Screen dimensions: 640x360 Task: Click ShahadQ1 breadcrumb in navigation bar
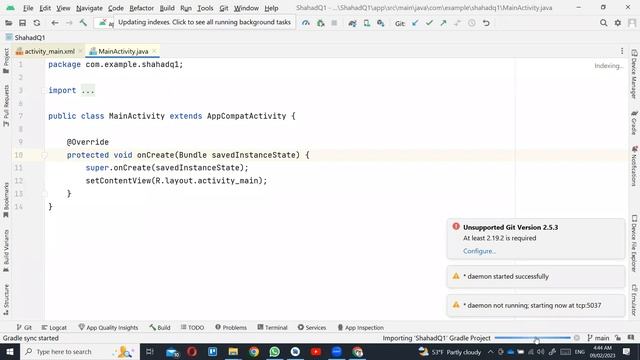click(x=25, y=38)
